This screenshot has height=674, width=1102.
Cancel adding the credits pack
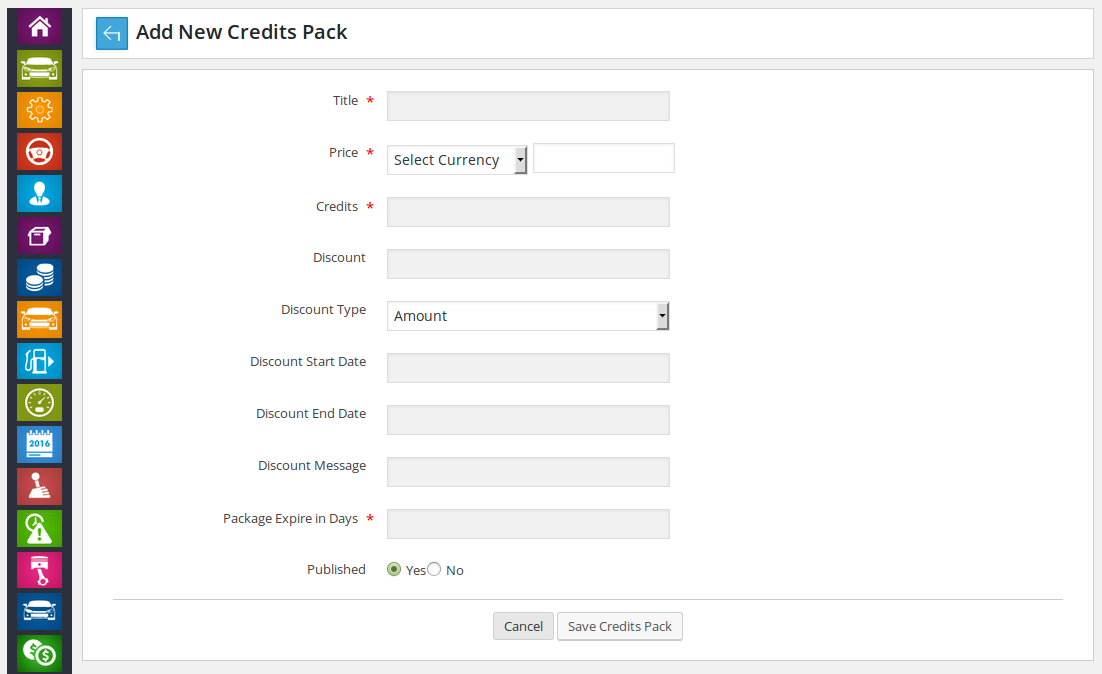point(523,626)
